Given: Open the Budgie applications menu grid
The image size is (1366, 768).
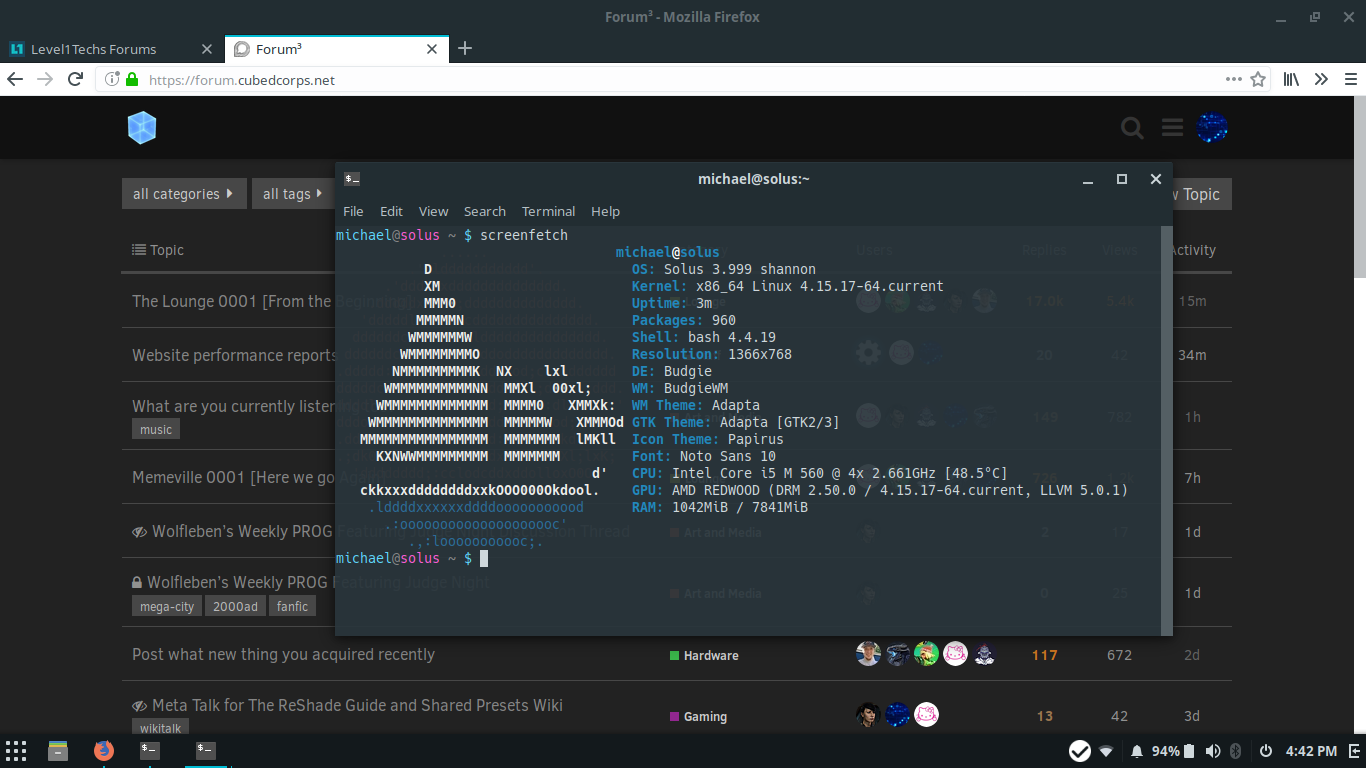Looking at the screenshot, I should coord(16,750).
